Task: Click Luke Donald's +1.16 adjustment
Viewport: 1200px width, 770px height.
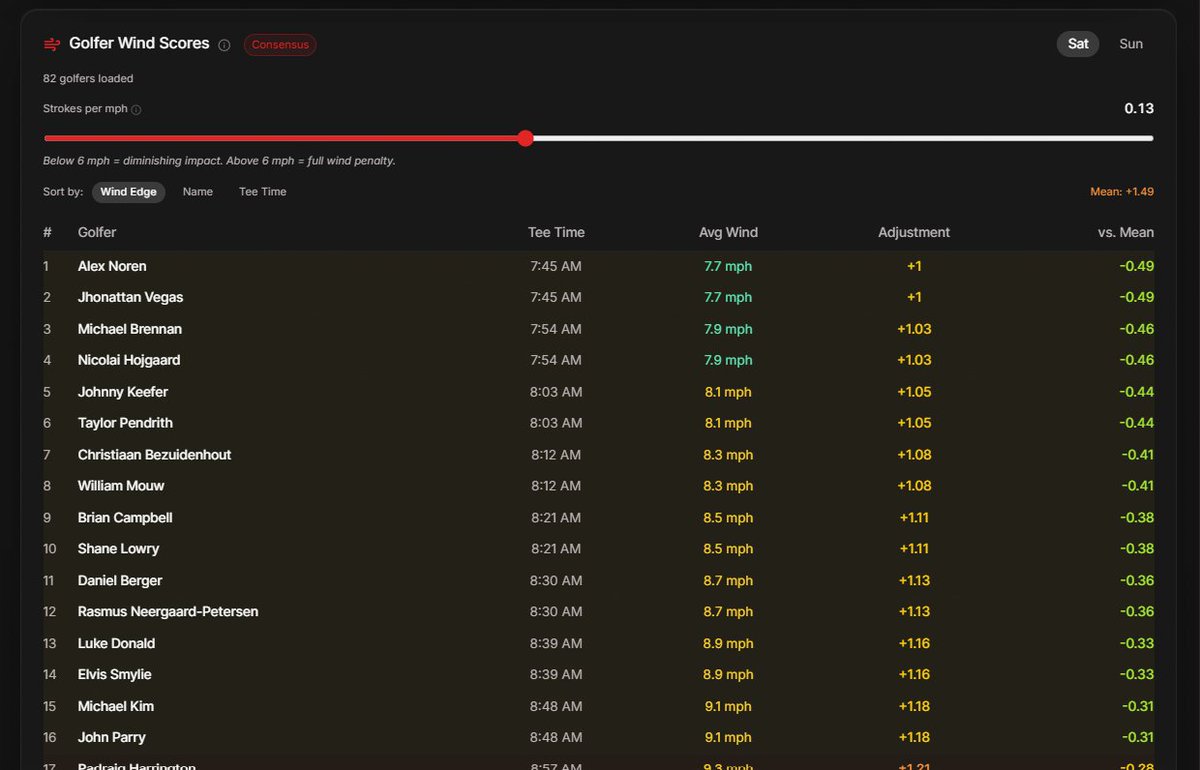Action: 914,645
